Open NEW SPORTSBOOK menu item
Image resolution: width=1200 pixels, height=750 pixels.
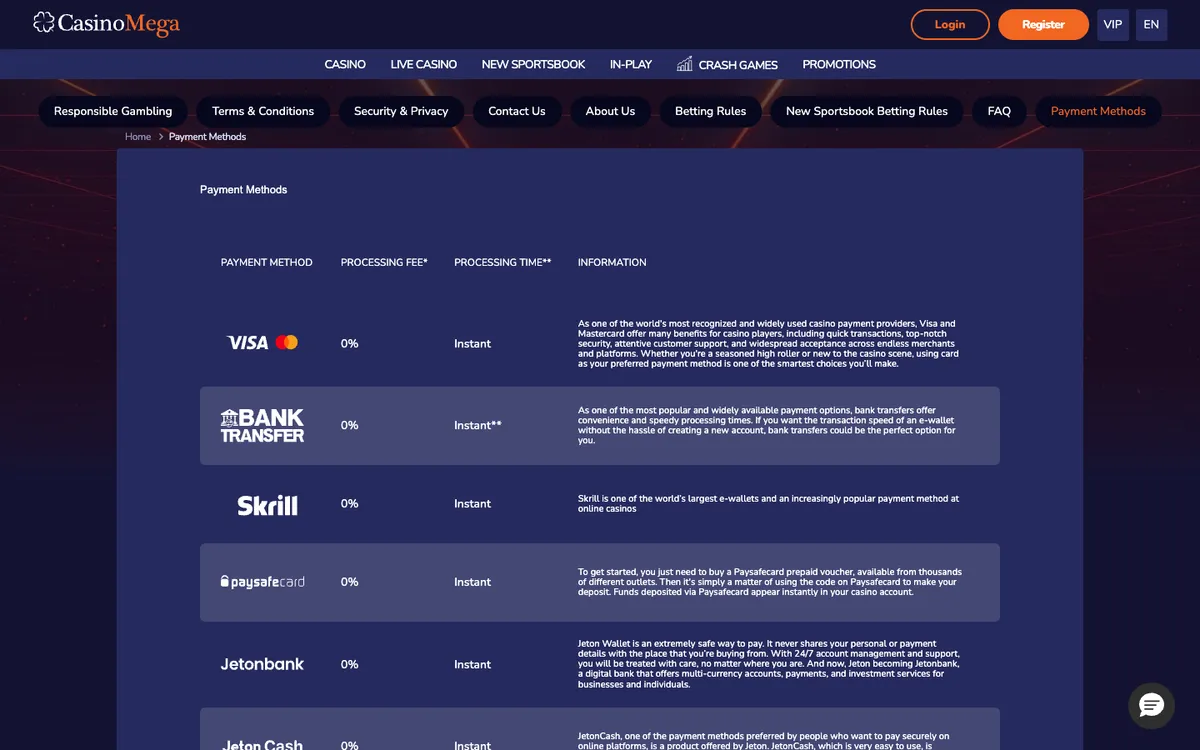pos(533,64)
